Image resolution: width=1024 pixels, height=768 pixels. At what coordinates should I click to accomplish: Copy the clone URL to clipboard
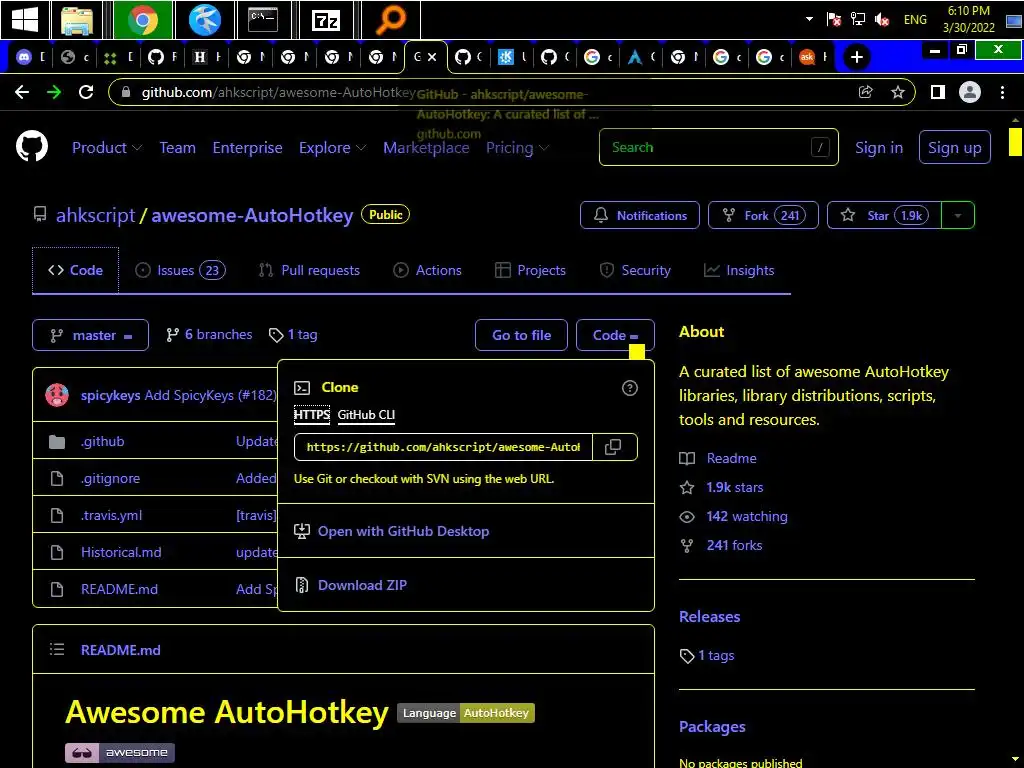click(613, 447)
